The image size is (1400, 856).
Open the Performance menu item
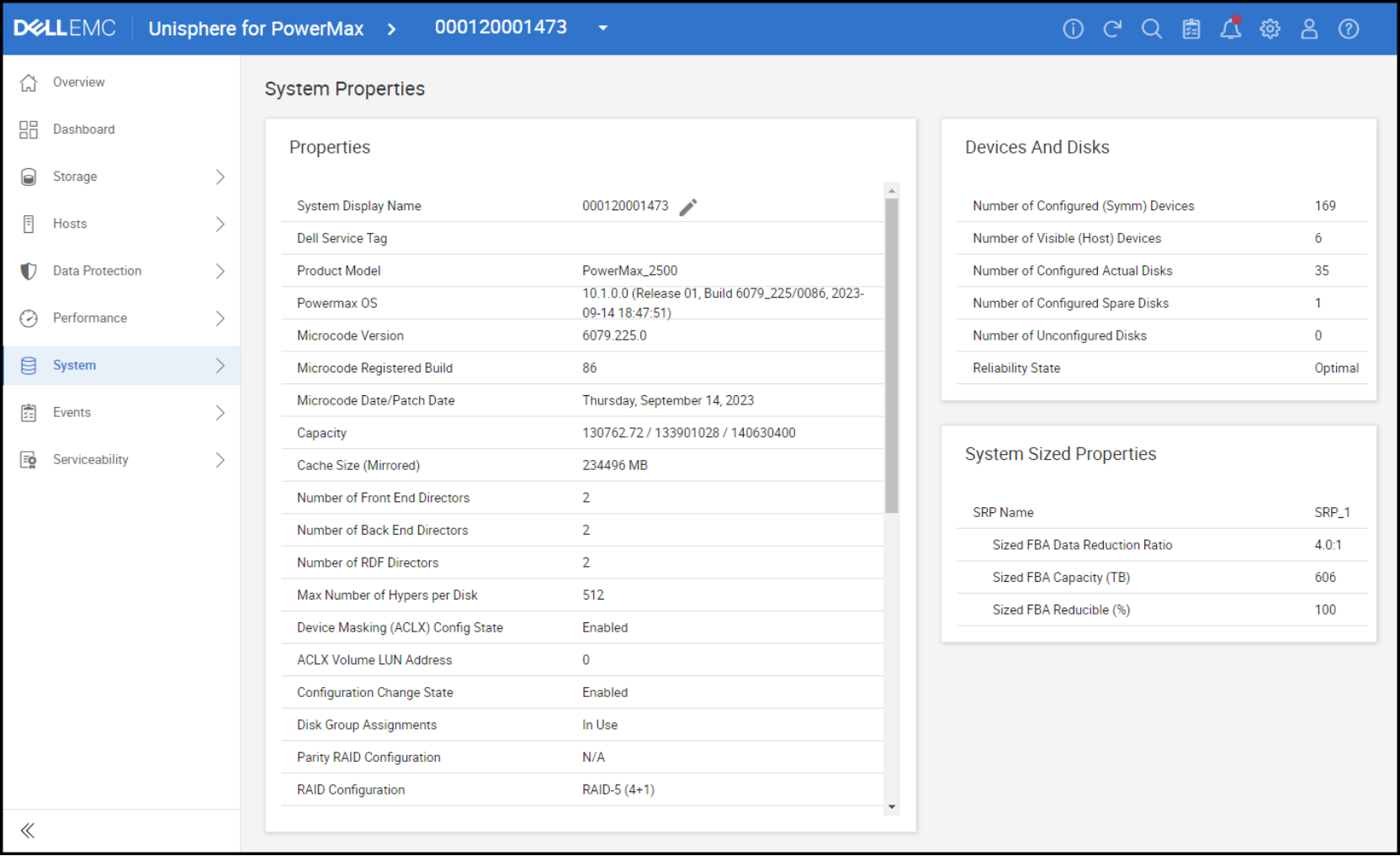coord(121,318)
